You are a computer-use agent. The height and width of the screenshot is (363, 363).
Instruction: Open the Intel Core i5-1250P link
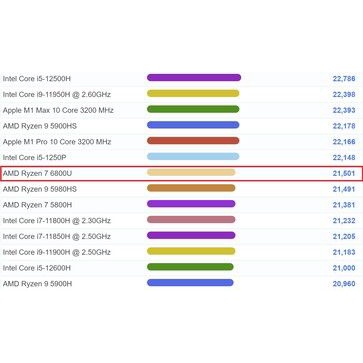[x=37, y=157]
